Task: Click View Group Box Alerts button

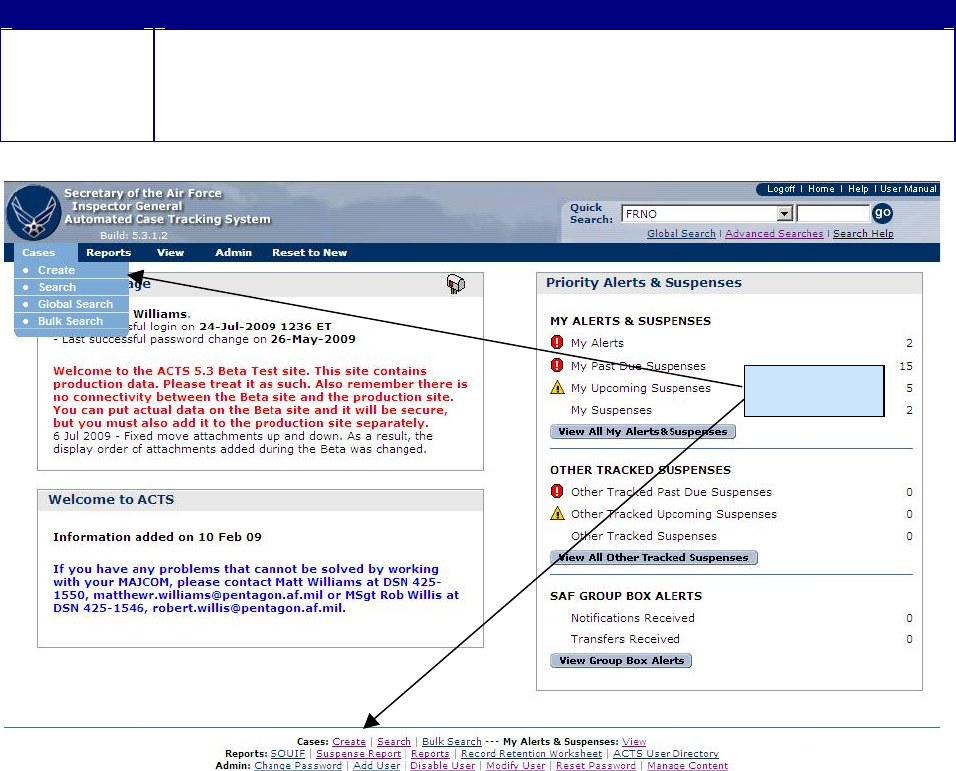Action: [621, 661]
